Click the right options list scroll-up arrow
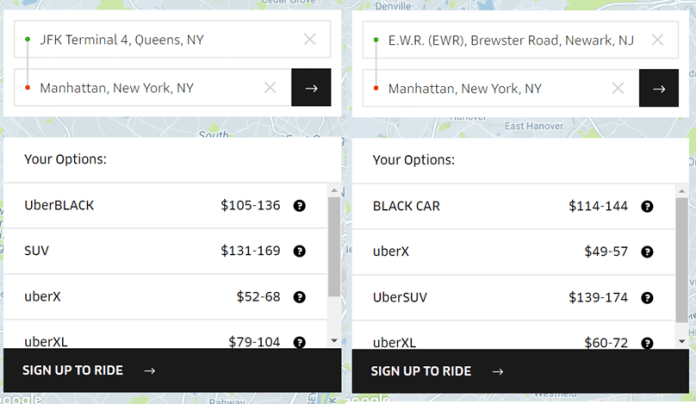The height and width of the screenshot is (404, 696). 682,191
